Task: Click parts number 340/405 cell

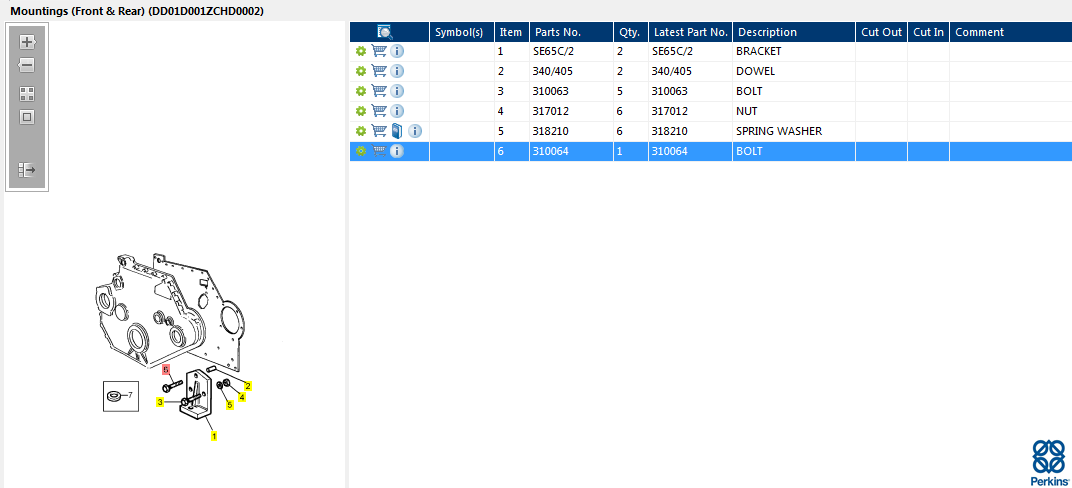Action: (x=571, y=71)
